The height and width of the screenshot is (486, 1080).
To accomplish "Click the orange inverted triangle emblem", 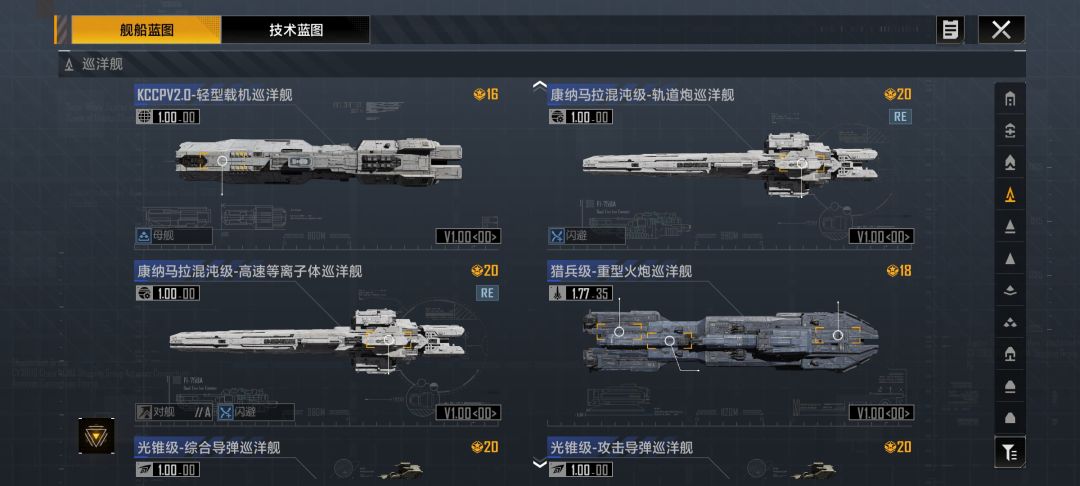I will (96, 436).
